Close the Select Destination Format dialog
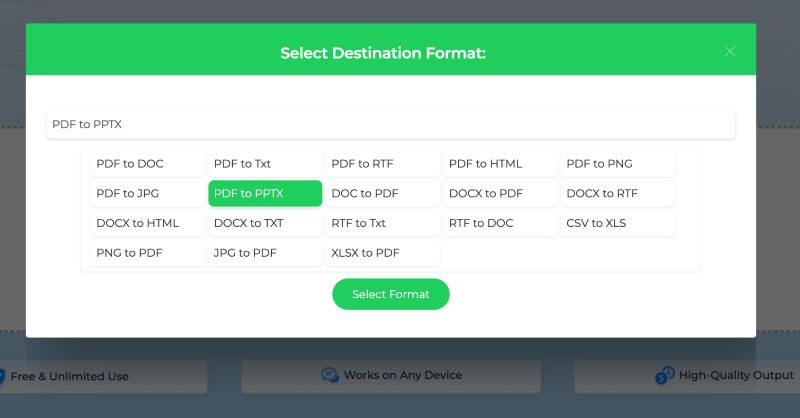The image size is (800, 418). (730, 51)
